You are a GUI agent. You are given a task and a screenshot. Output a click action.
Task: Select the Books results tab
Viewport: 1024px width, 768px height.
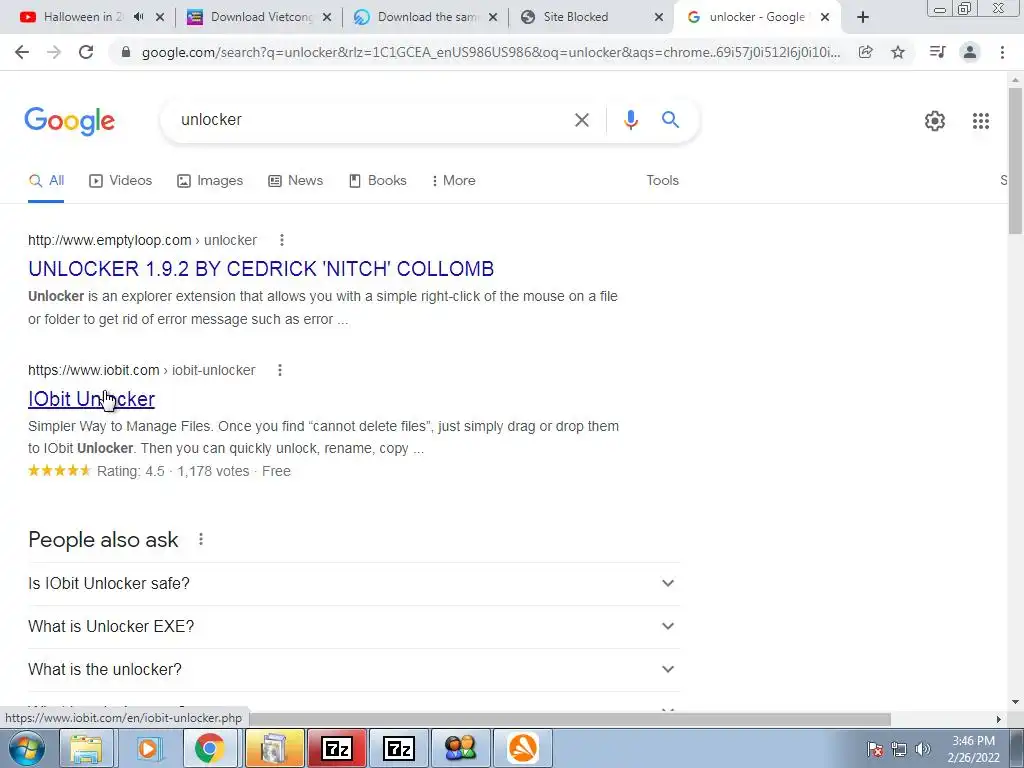(x=377, y=180)
